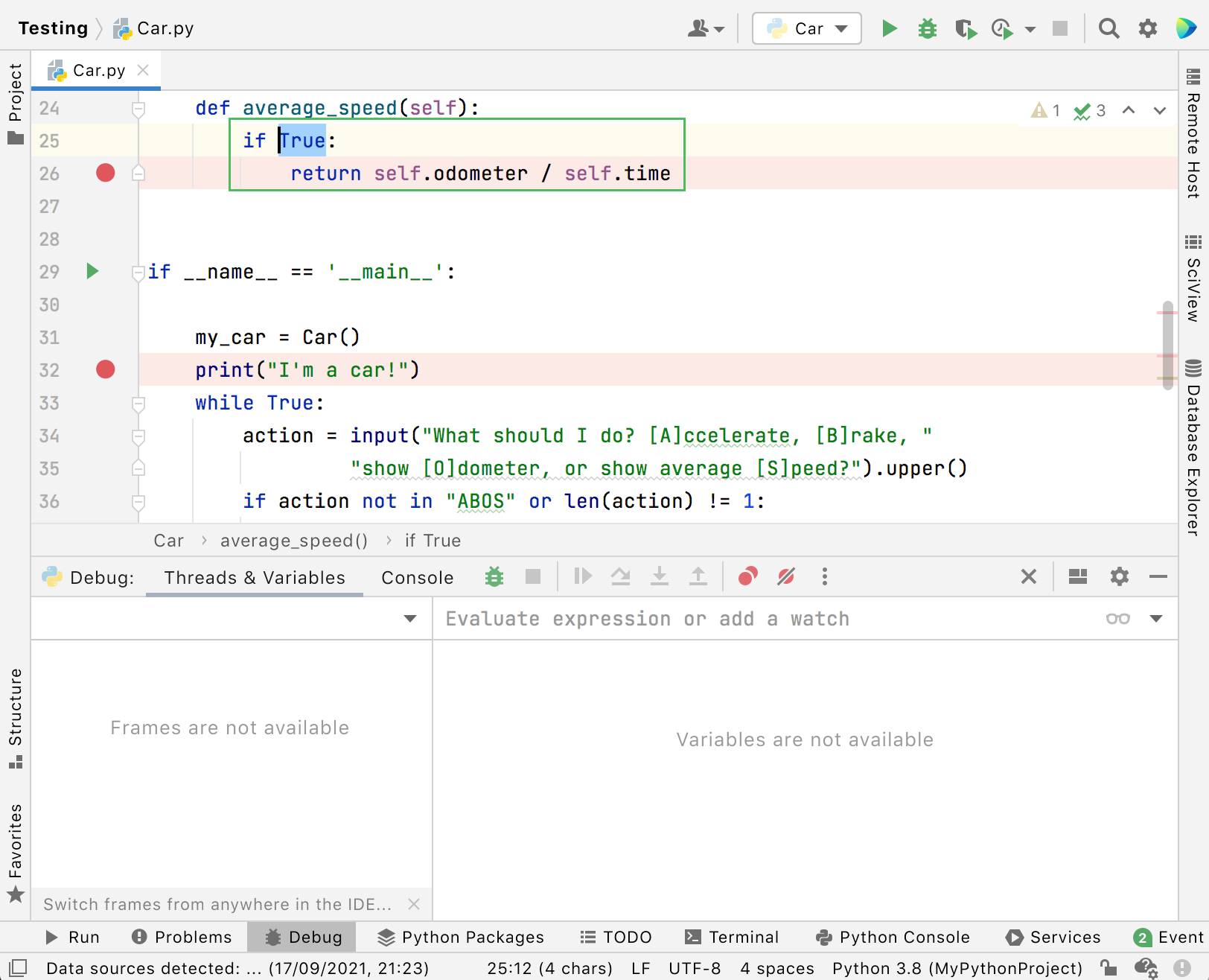
Task: Switch to the Console tab in Debug
Action: (416, 577)
